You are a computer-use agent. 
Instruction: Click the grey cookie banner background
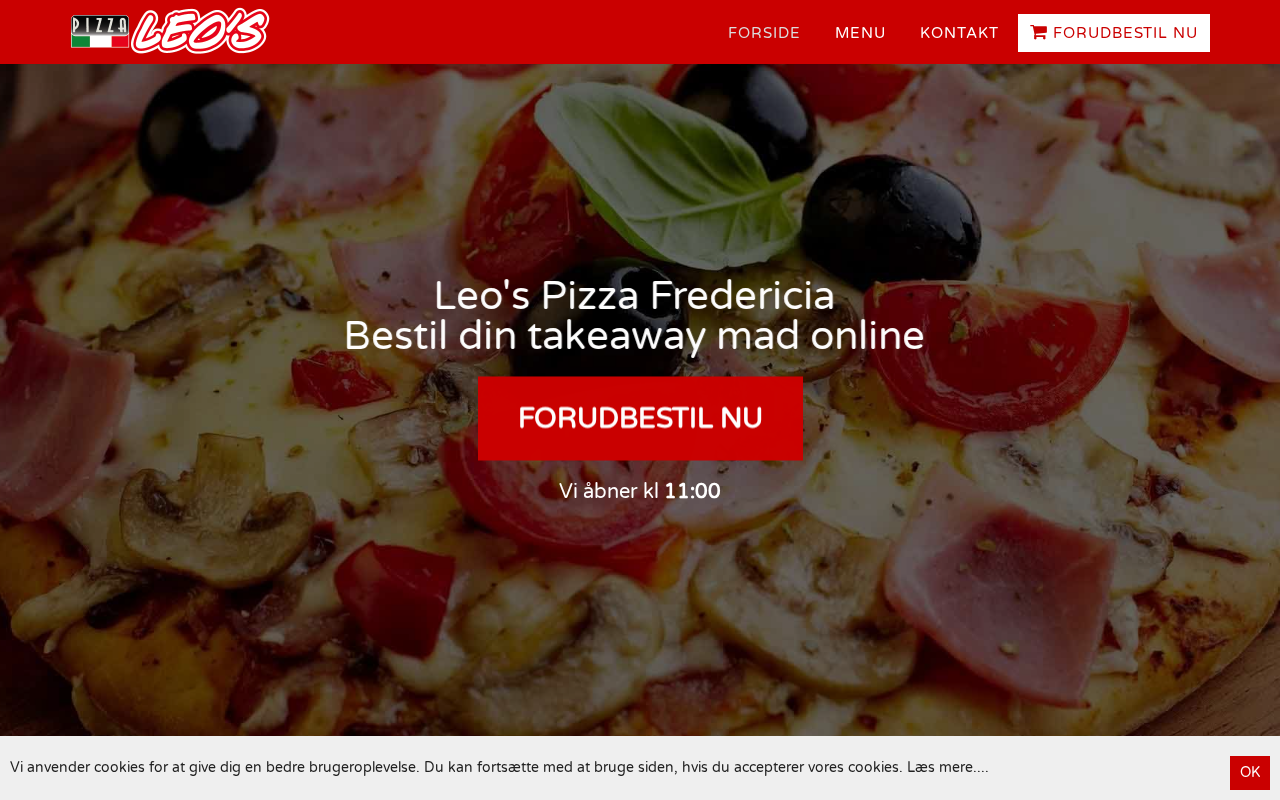[x=1100, y=768]
